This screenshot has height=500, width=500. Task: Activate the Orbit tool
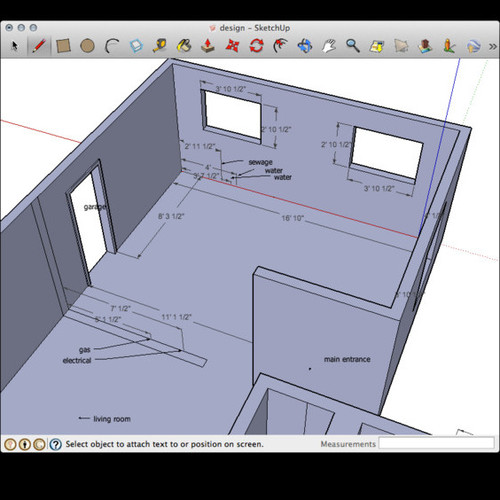305,46
